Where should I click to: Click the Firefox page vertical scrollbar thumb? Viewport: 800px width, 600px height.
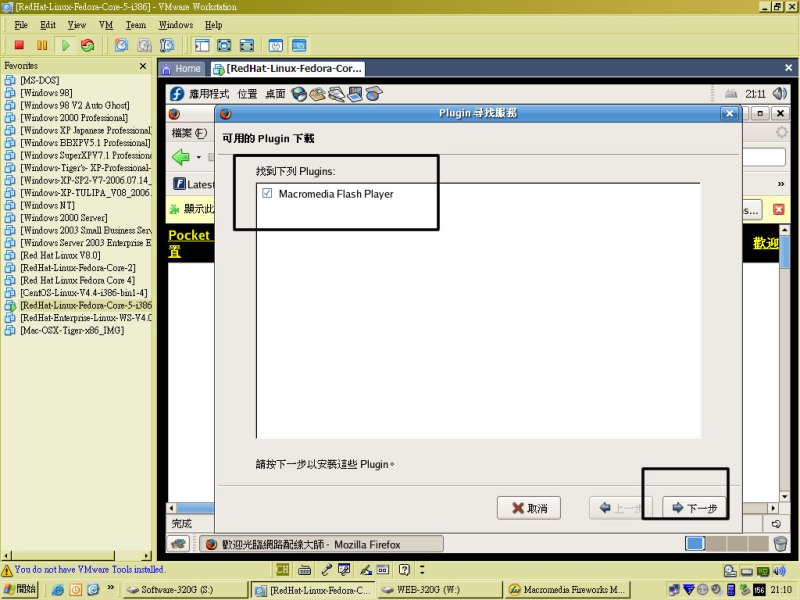pyautogui.click(x=785, y=250)
